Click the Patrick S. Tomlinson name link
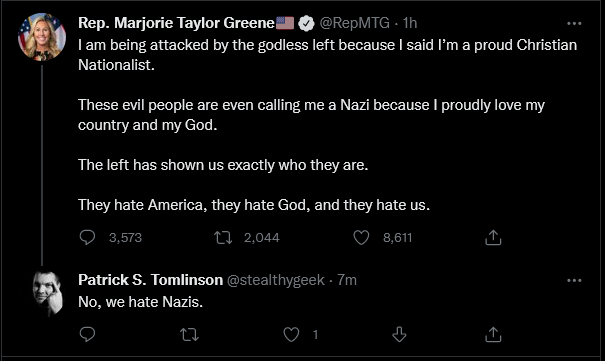The image size is (605, 361). coord(150,280)
